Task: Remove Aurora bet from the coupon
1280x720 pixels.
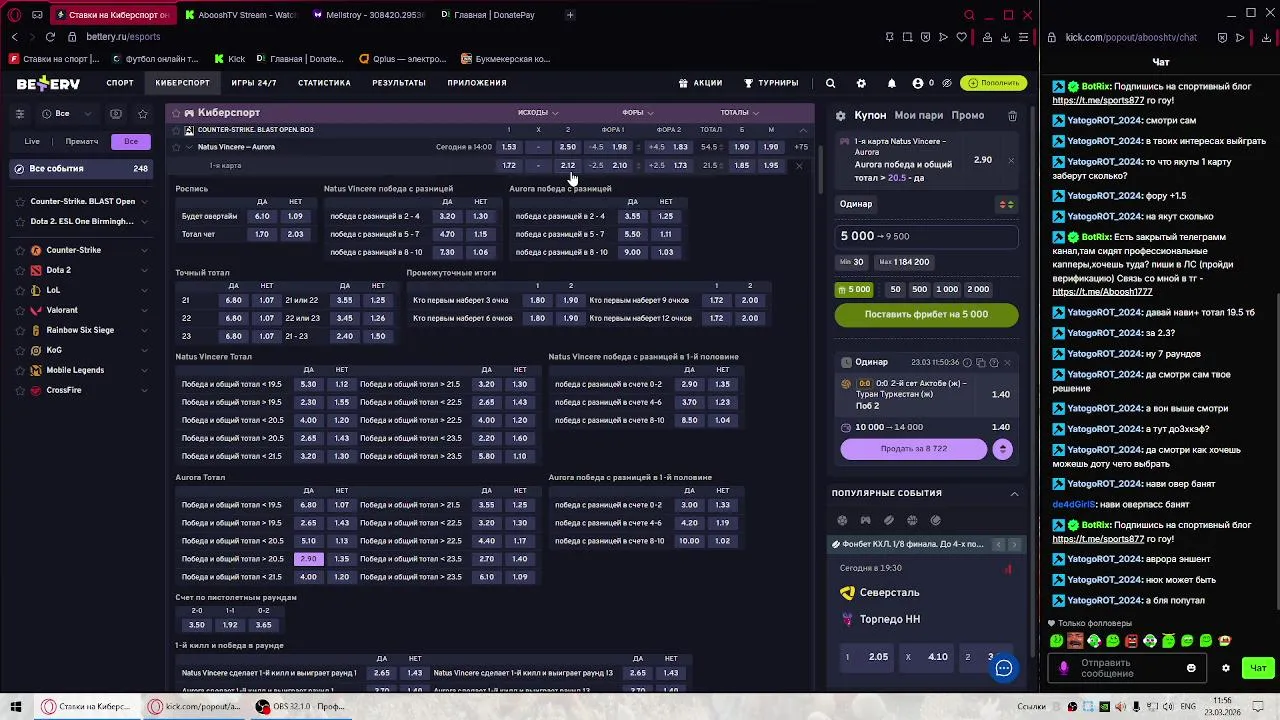Action: (x=1011, y=160)
